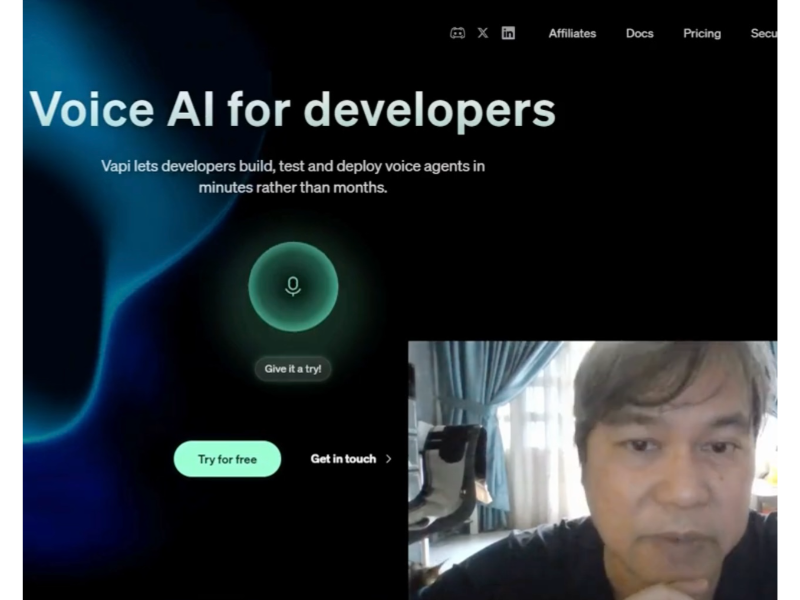The image size is (800, 600).
Task: Follow the Get in touch link
Action: tap(343, 459)
